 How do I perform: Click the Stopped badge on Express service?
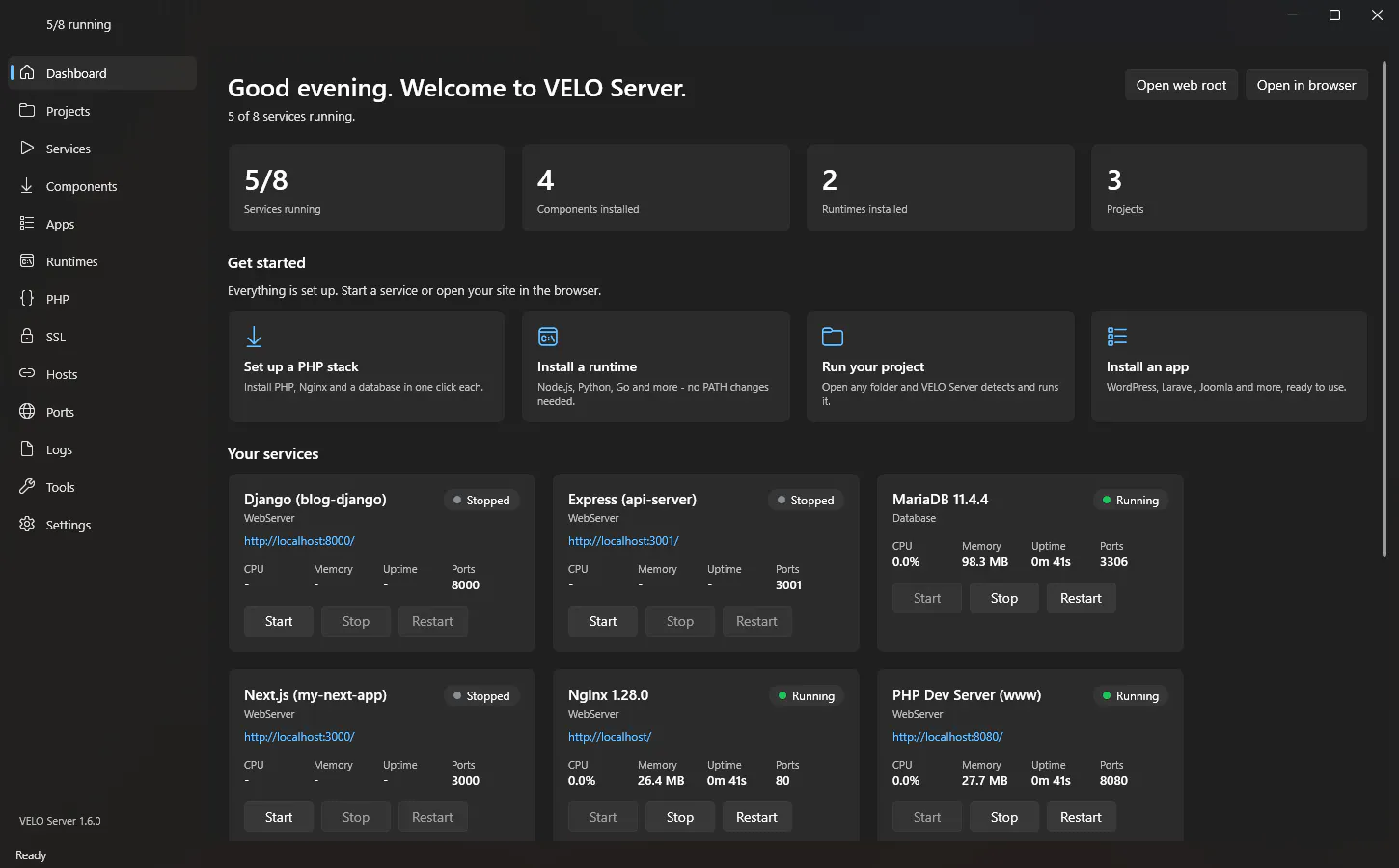[x=806, y=501]
